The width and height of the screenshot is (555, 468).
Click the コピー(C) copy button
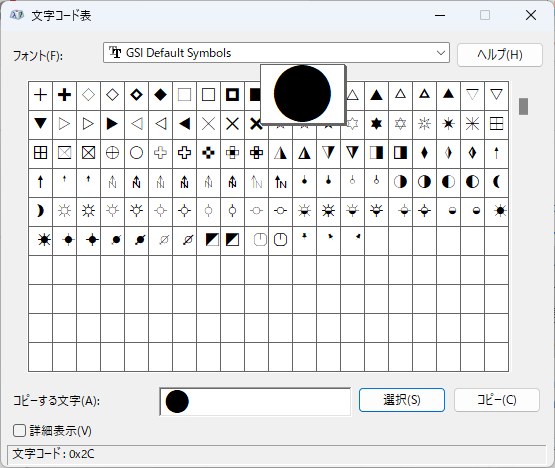(497, 400)
